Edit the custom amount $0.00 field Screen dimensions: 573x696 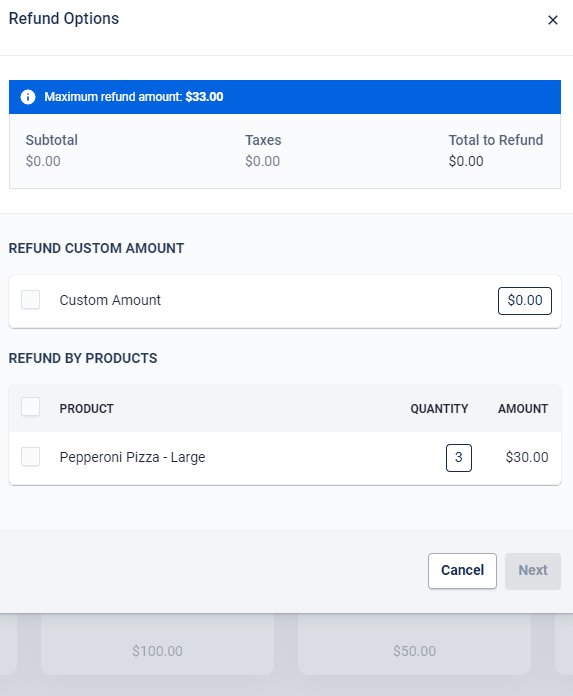point(525,301)
